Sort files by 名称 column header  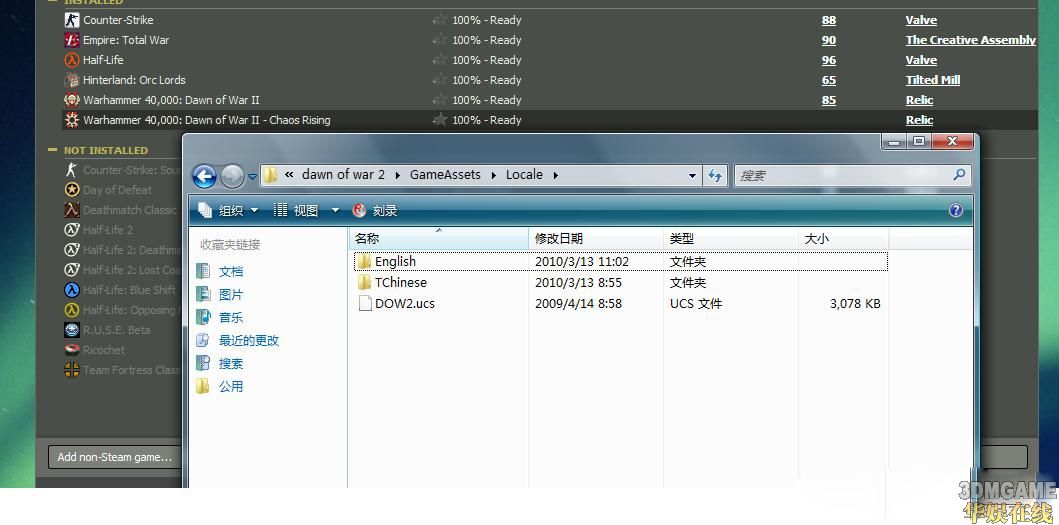pyautogui.click(x=438, y=239)
